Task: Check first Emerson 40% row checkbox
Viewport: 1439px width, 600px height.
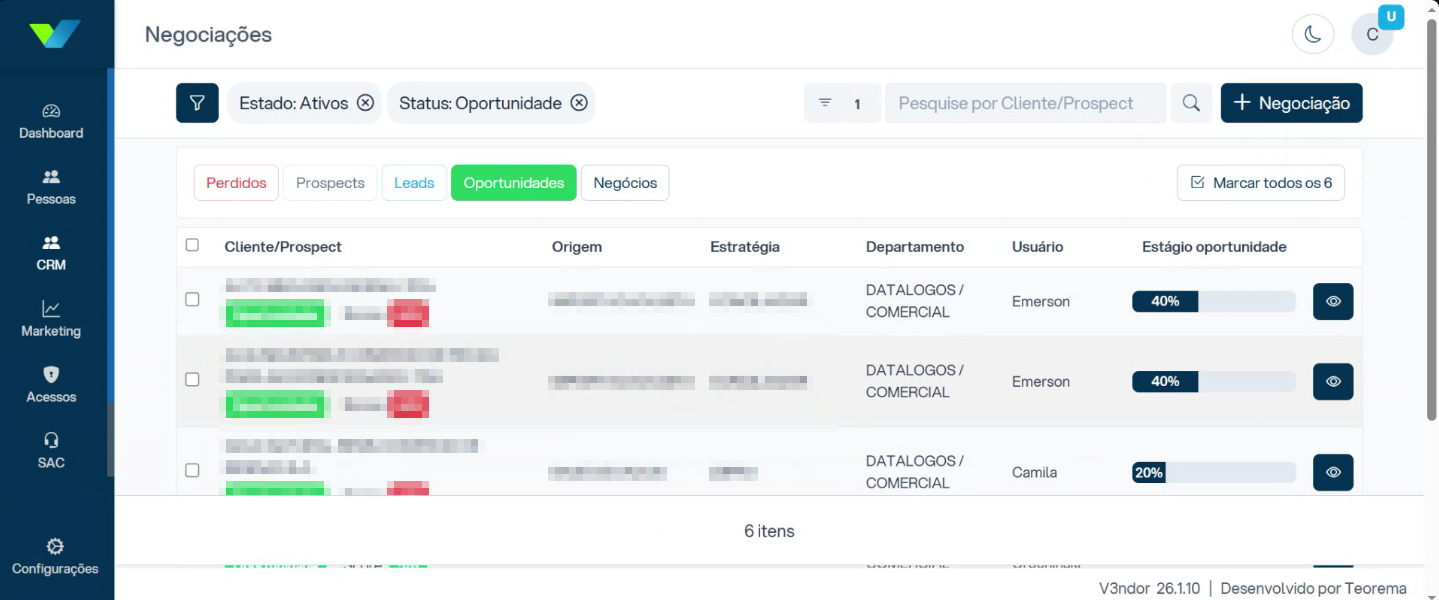Action: [192, 299]
